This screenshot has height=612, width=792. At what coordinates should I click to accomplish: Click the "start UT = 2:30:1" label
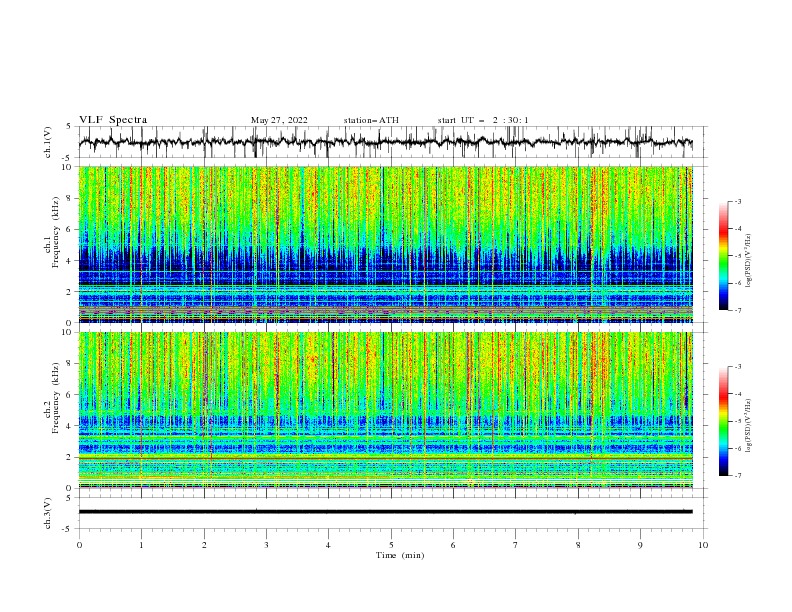(x=483, y=120)
